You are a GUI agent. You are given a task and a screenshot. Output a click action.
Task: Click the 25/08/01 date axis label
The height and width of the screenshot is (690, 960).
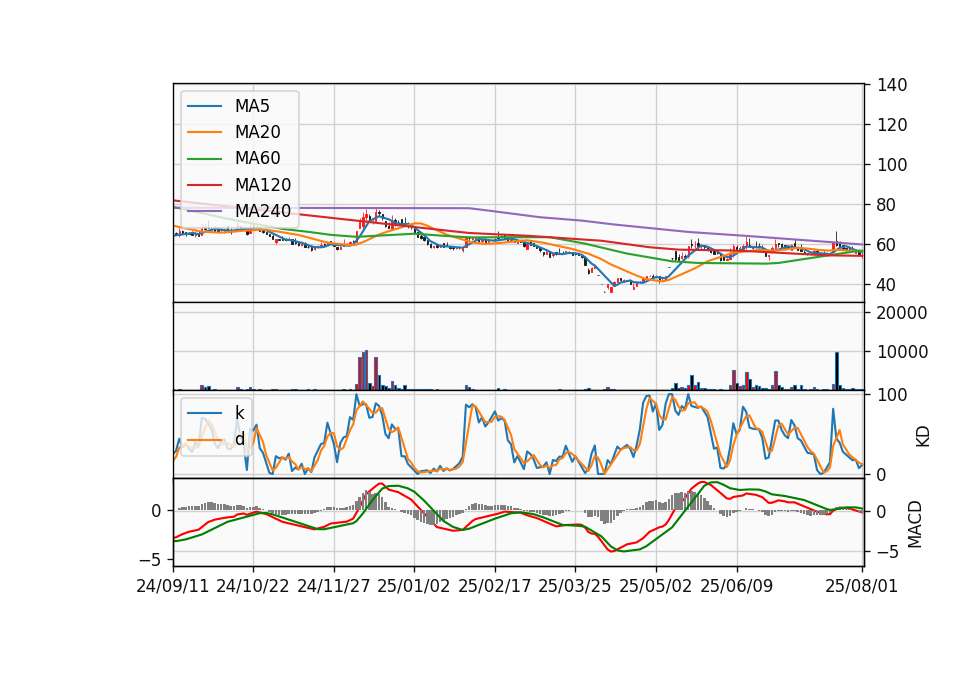point(861,586)
